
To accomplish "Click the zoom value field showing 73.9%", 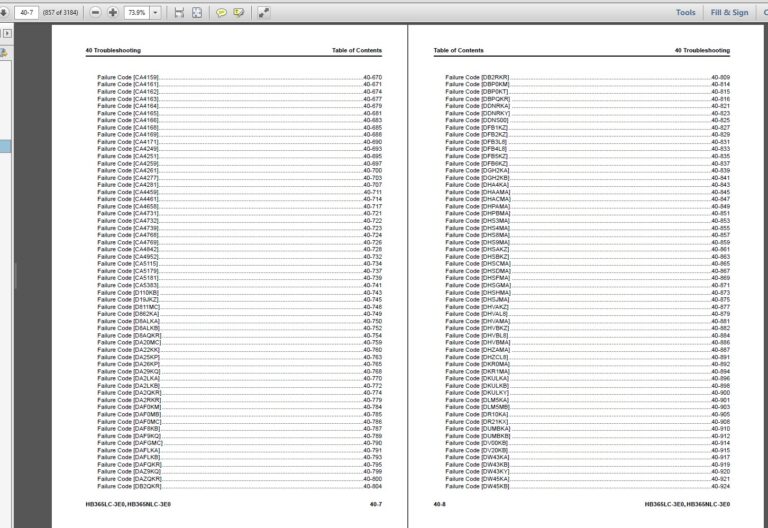I will coord(137,12).
